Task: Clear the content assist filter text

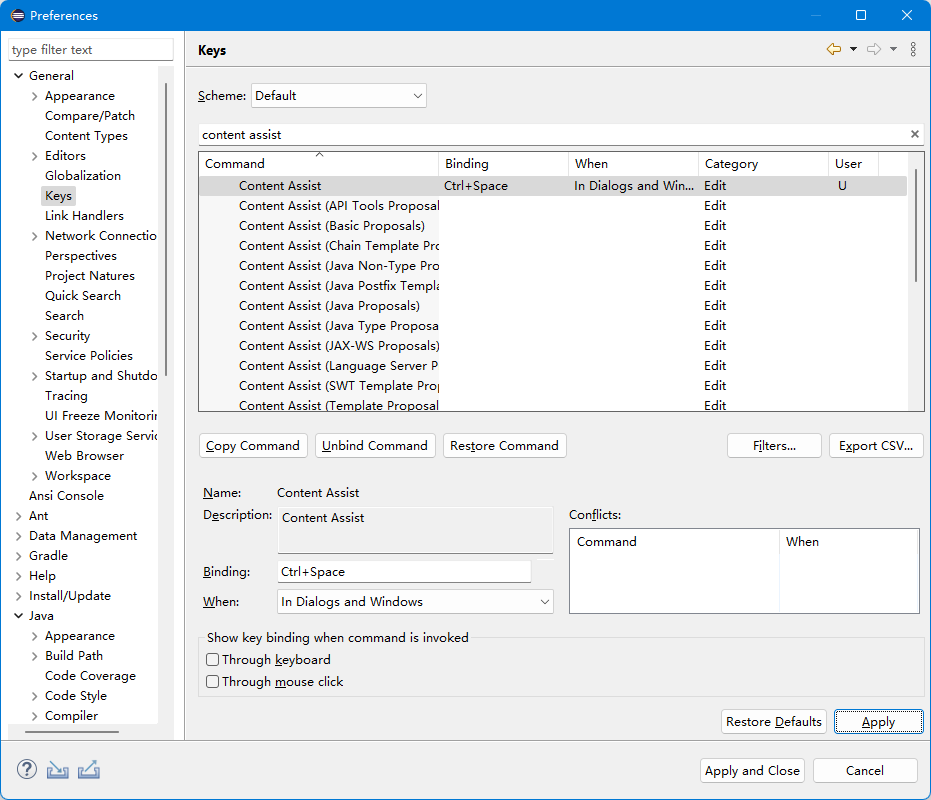Action: (x=914, y=134)
